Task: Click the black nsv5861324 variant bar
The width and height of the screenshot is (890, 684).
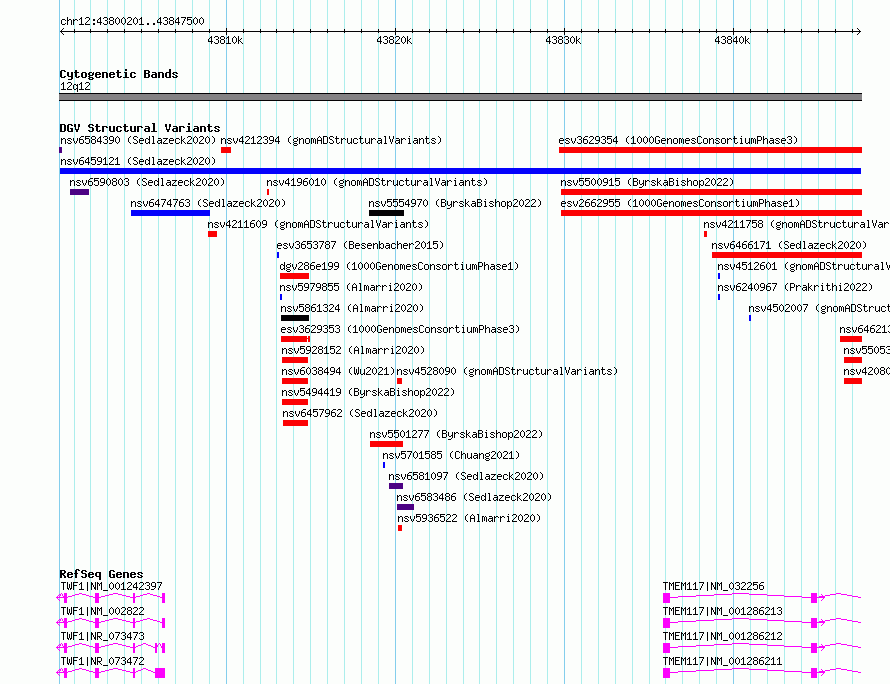Action: click(295, 318)
